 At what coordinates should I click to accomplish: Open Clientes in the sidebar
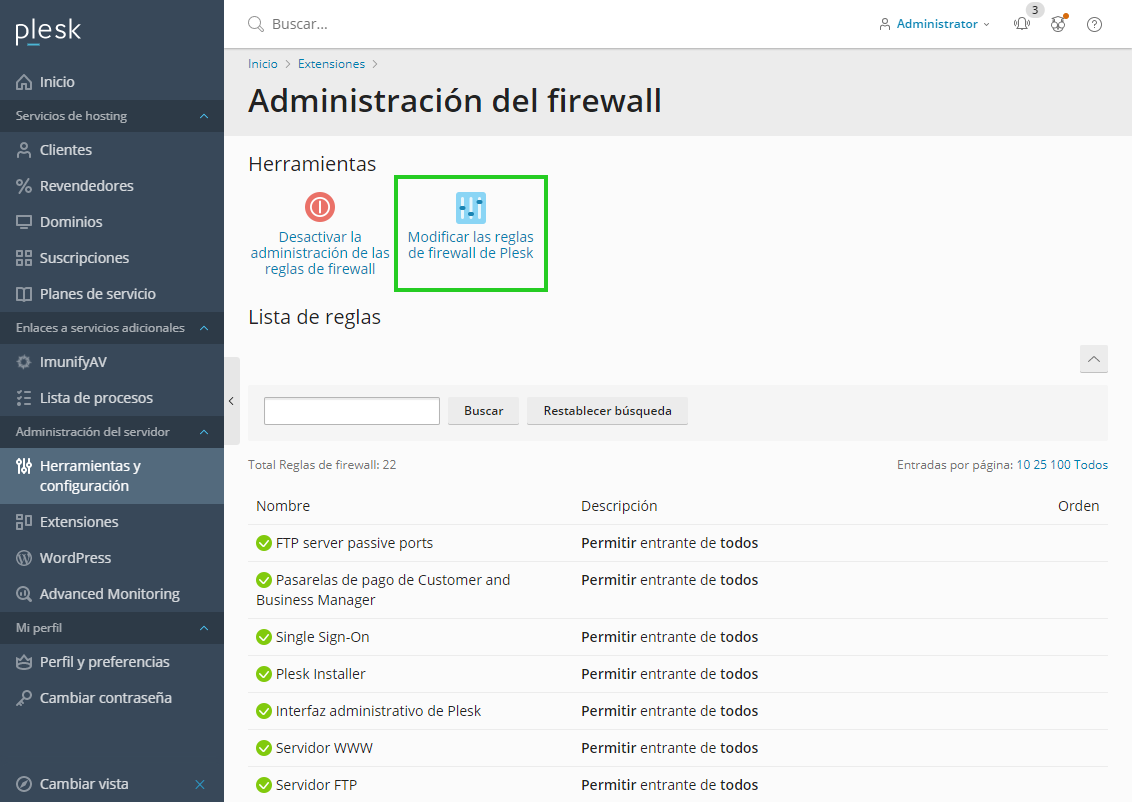pyautogui.click(x=66, y=150)
